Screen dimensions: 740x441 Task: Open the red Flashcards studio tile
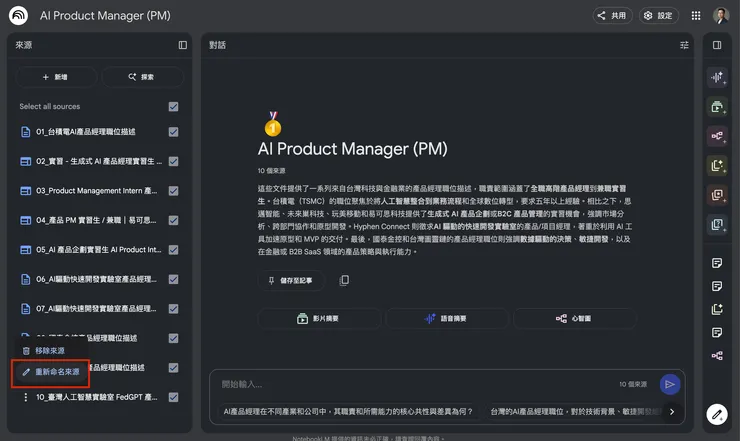717,195
